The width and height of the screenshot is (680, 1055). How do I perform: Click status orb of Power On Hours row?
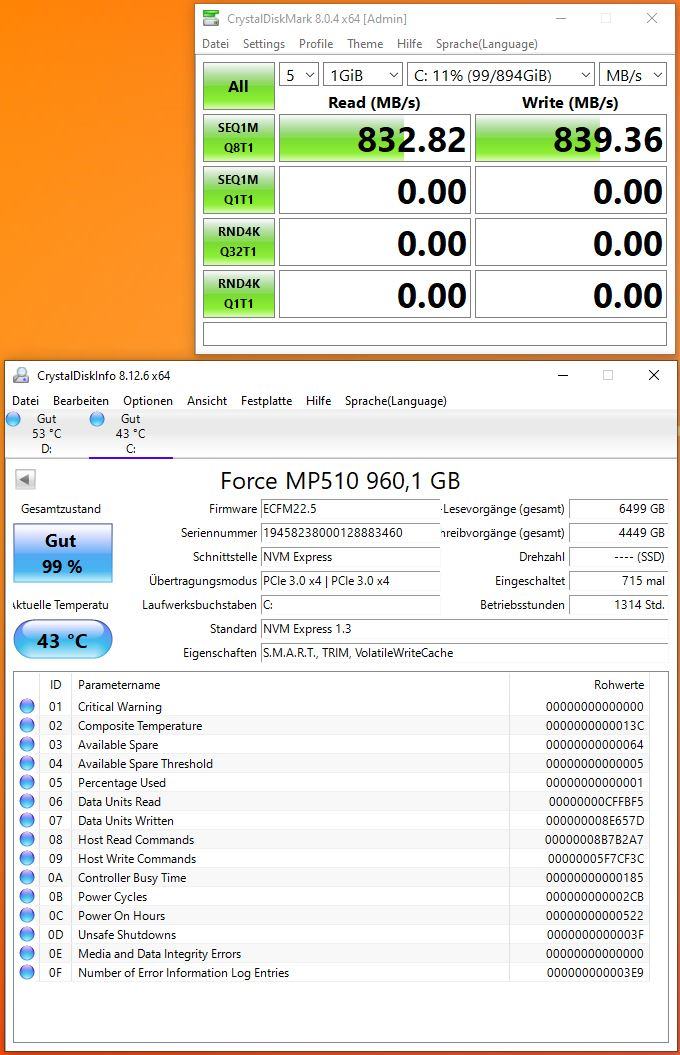[27, 915]
